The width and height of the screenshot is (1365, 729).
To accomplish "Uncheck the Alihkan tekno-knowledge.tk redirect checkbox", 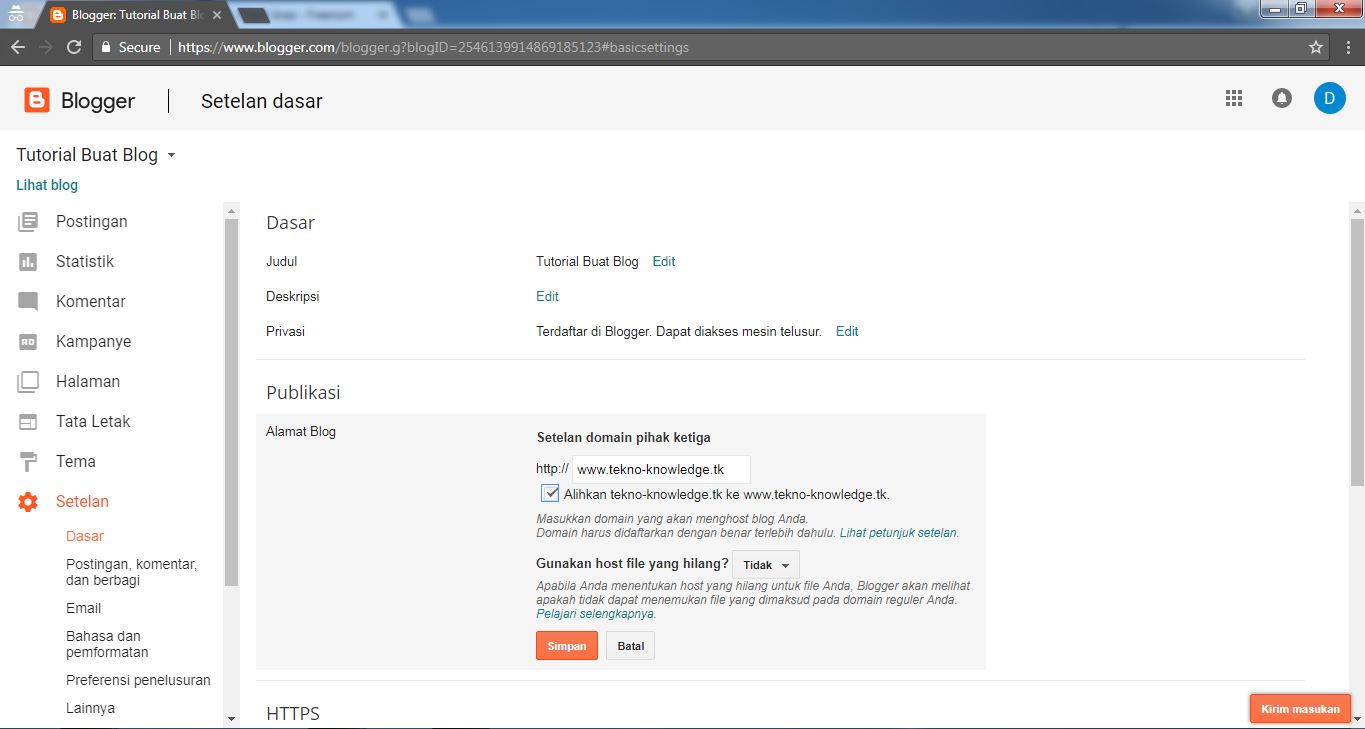I will click(550, 493).
